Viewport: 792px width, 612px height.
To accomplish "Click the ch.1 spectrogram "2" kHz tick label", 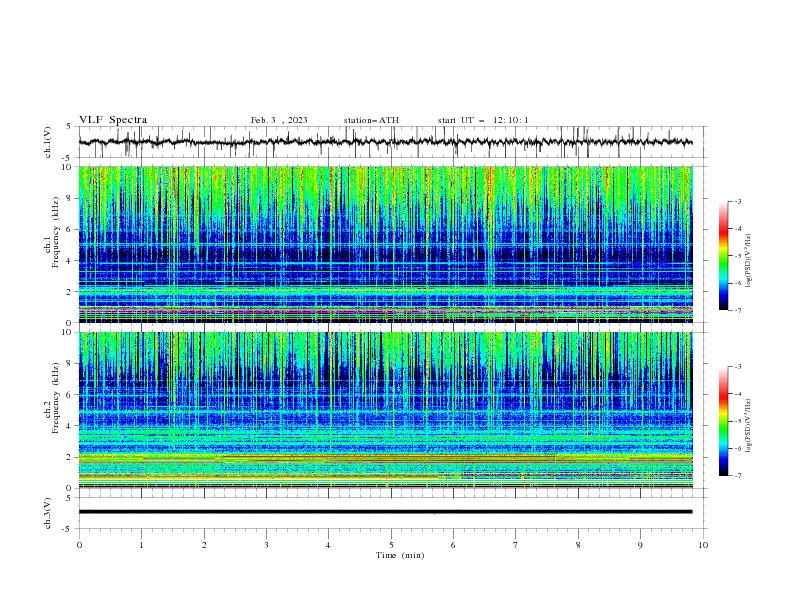I will point(69,292).
